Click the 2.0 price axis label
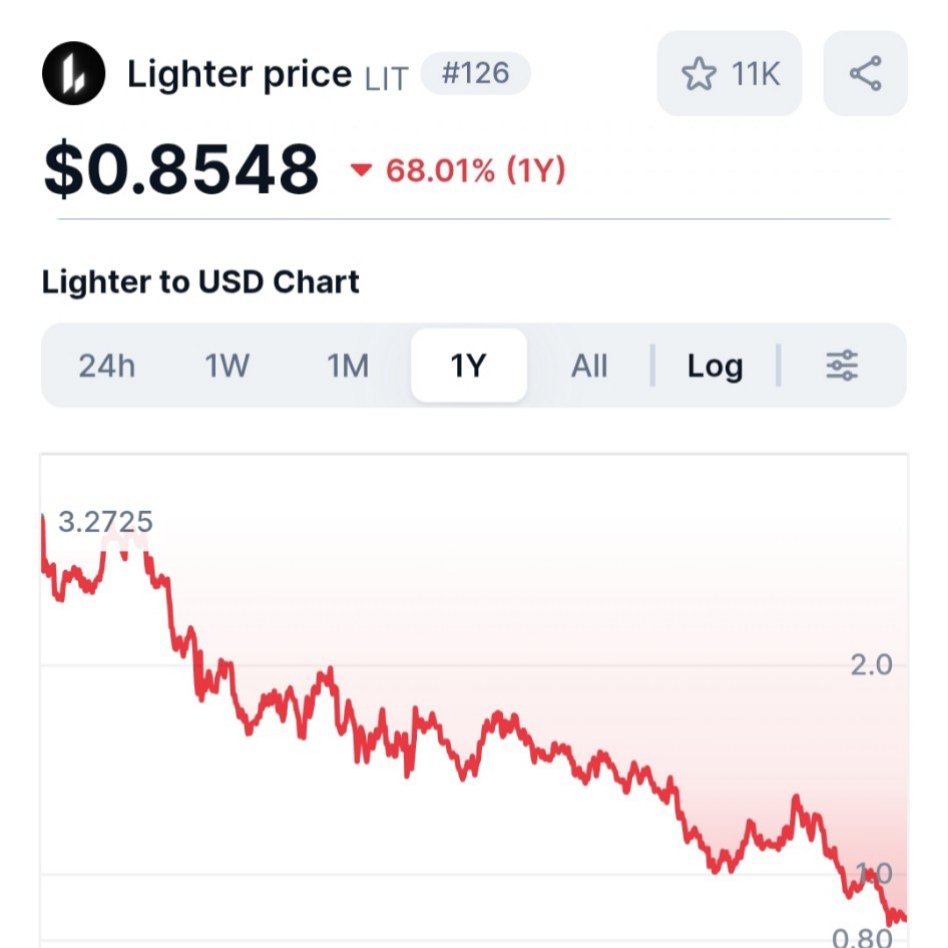This screenshot has width=948, height=948. point(871,665)
